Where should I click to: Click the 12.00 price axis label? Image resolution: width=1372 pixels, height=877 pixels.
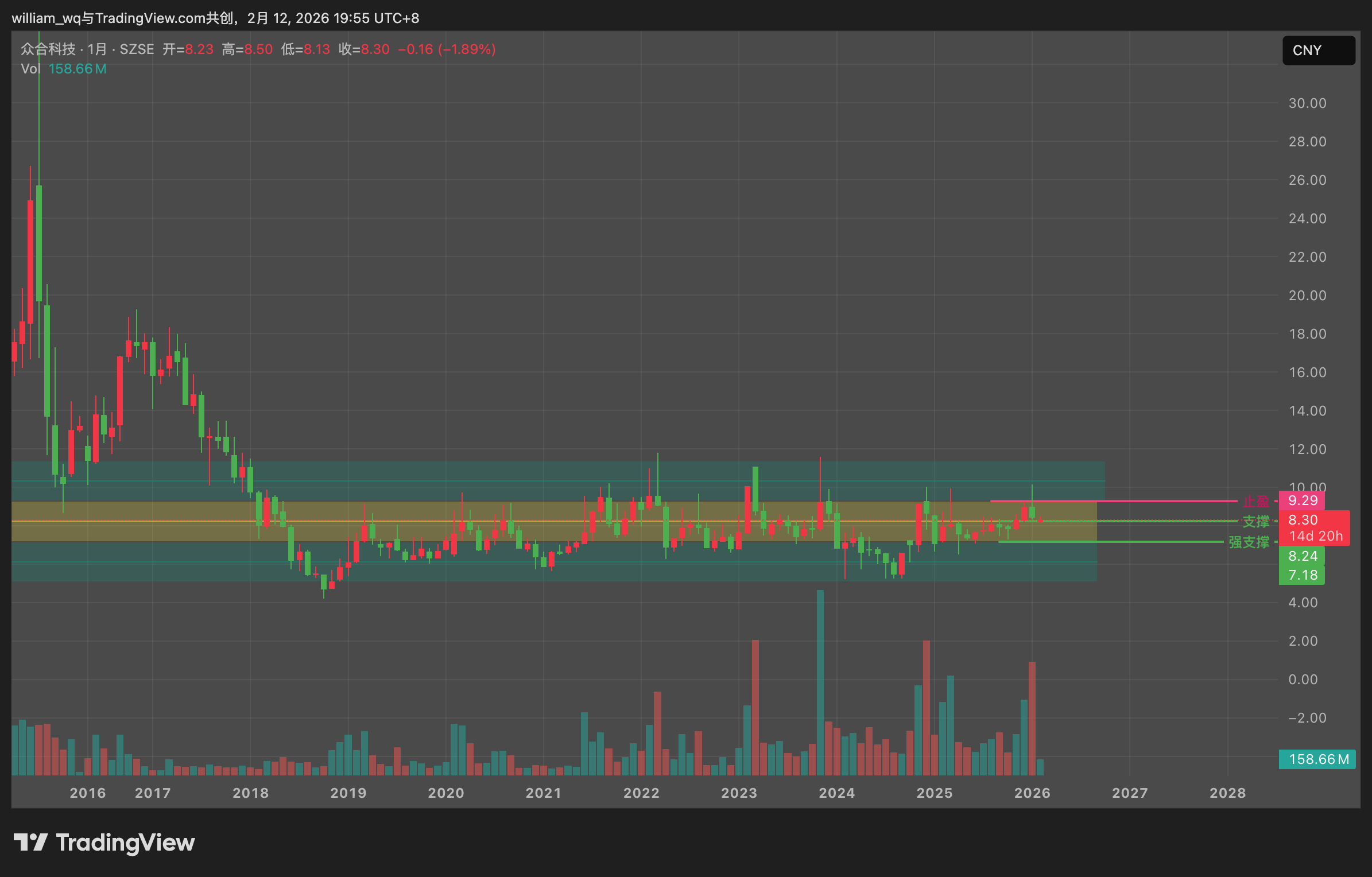(x=1307, y=449)
